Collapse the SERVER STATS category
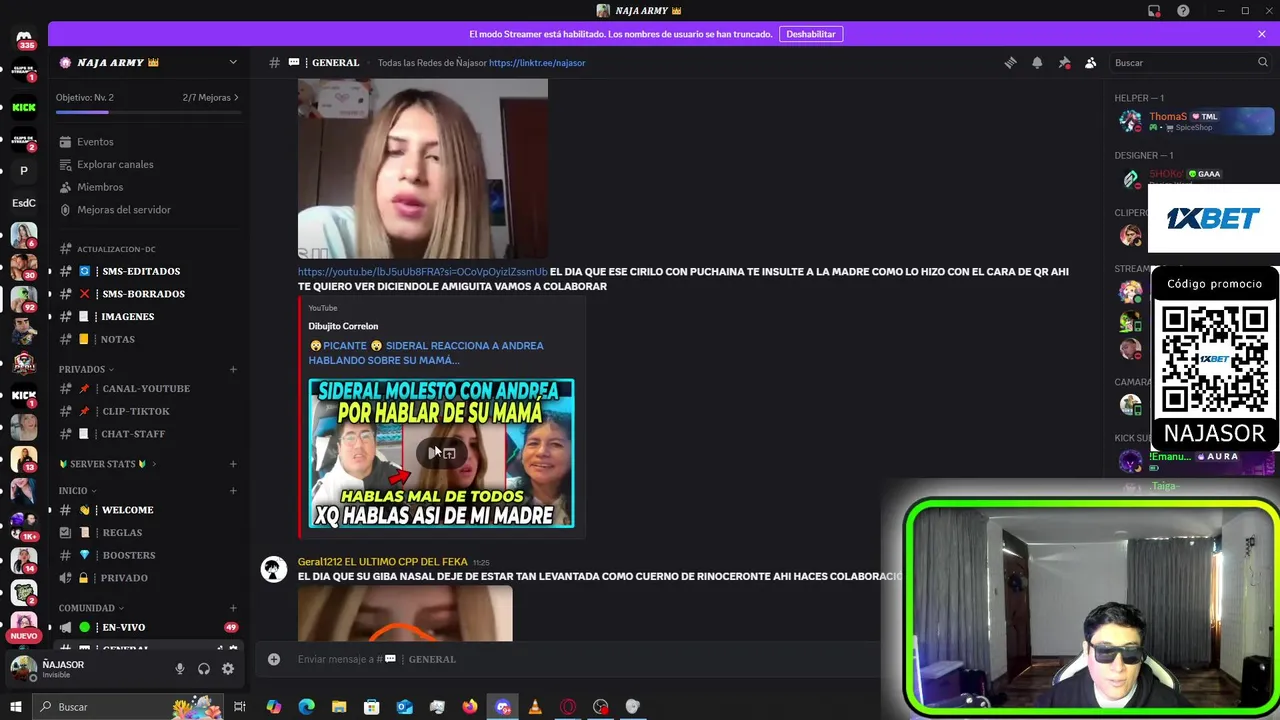This screenshot has width=1280, height=720. tap(107, 464)
